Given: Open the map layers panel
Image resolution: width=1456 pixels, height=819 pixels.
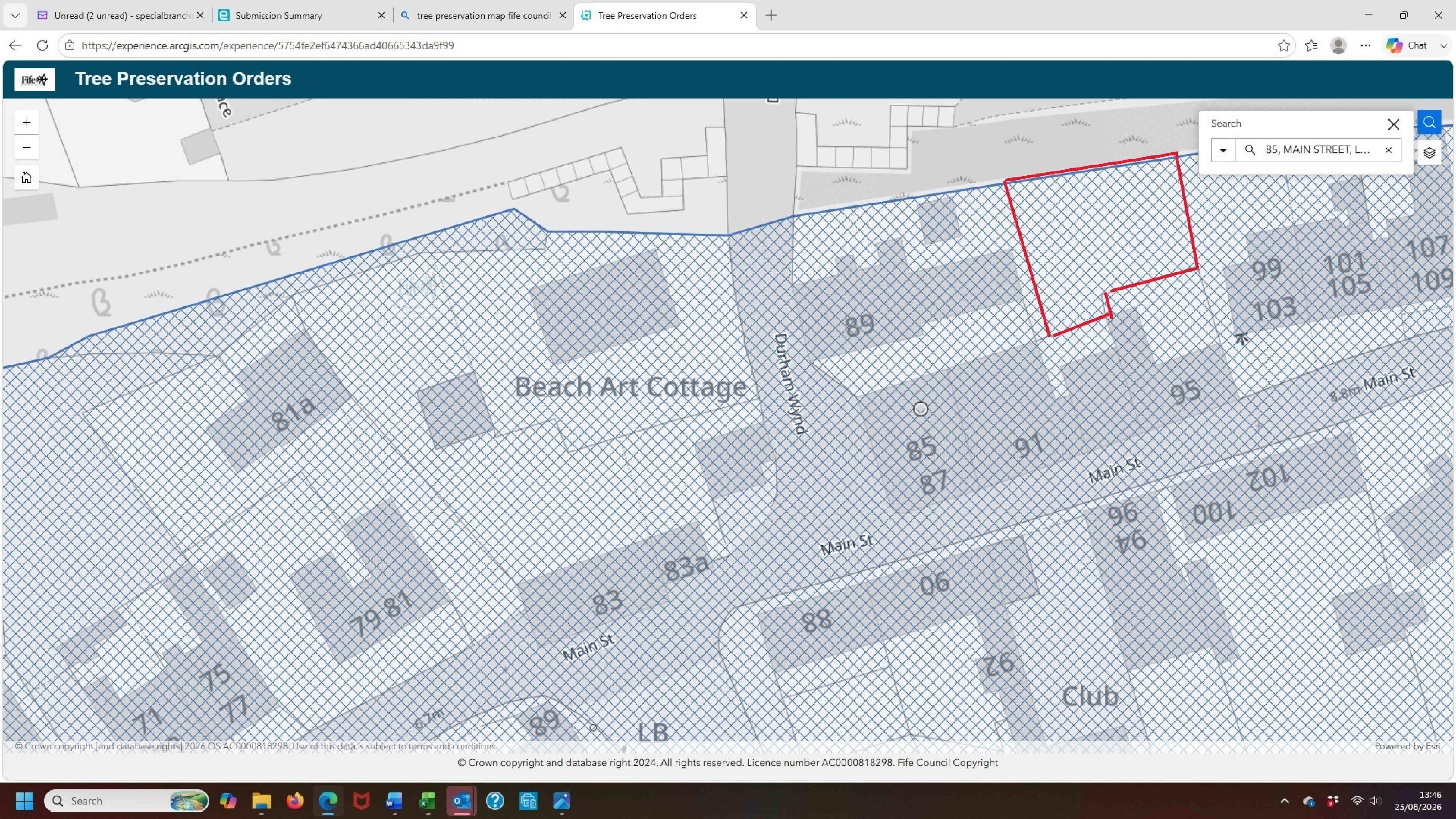Looking at the screenshot, I should [1429, 152].
